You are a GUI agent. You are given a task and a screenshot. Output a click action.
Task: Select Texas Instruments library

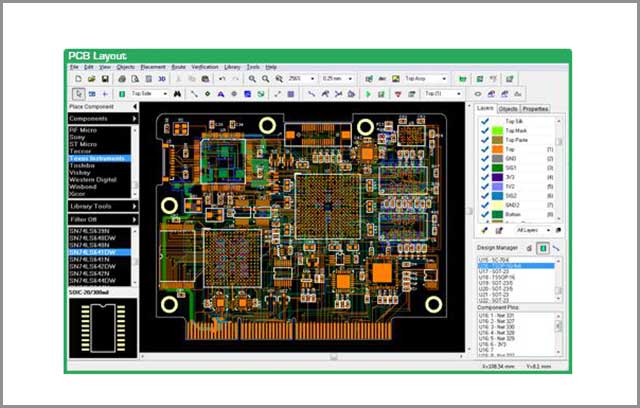[100, 158]
